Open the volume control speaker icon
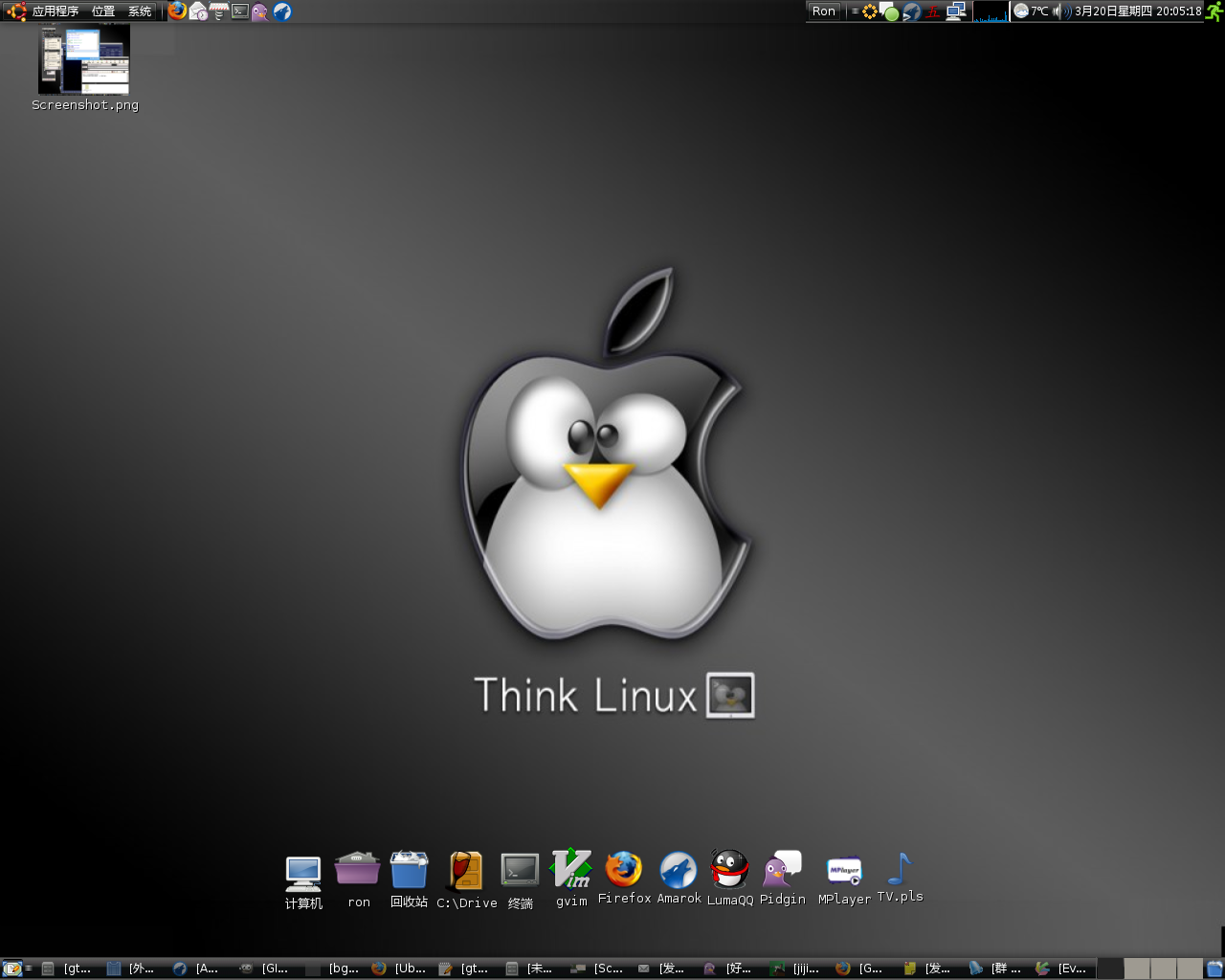Viewport: 1225px width, 980px height. pos(1061,11)
